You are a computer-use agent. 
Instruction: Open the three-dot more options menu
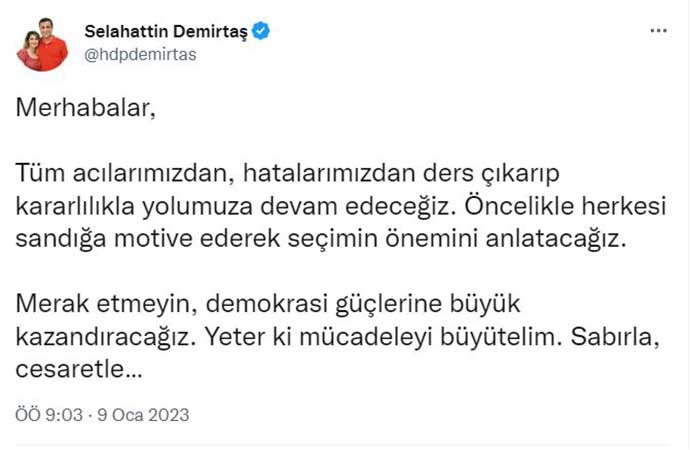tap(658, 31)
